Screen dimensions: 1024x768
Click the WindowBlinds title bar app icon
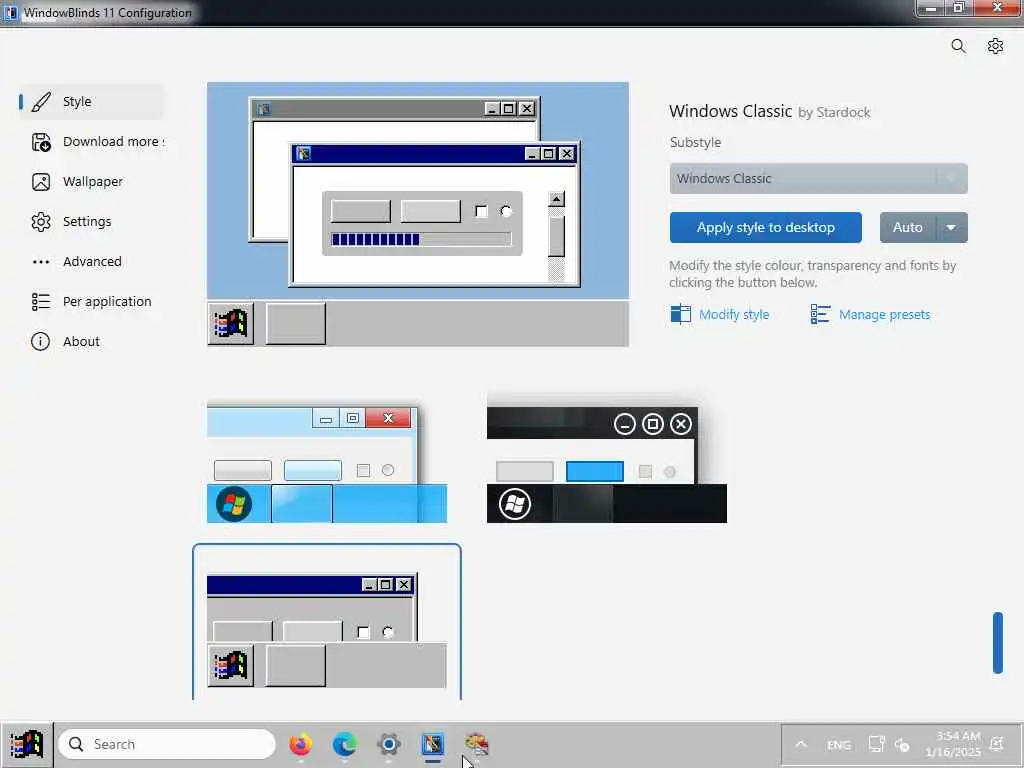(x=11, y=12)
